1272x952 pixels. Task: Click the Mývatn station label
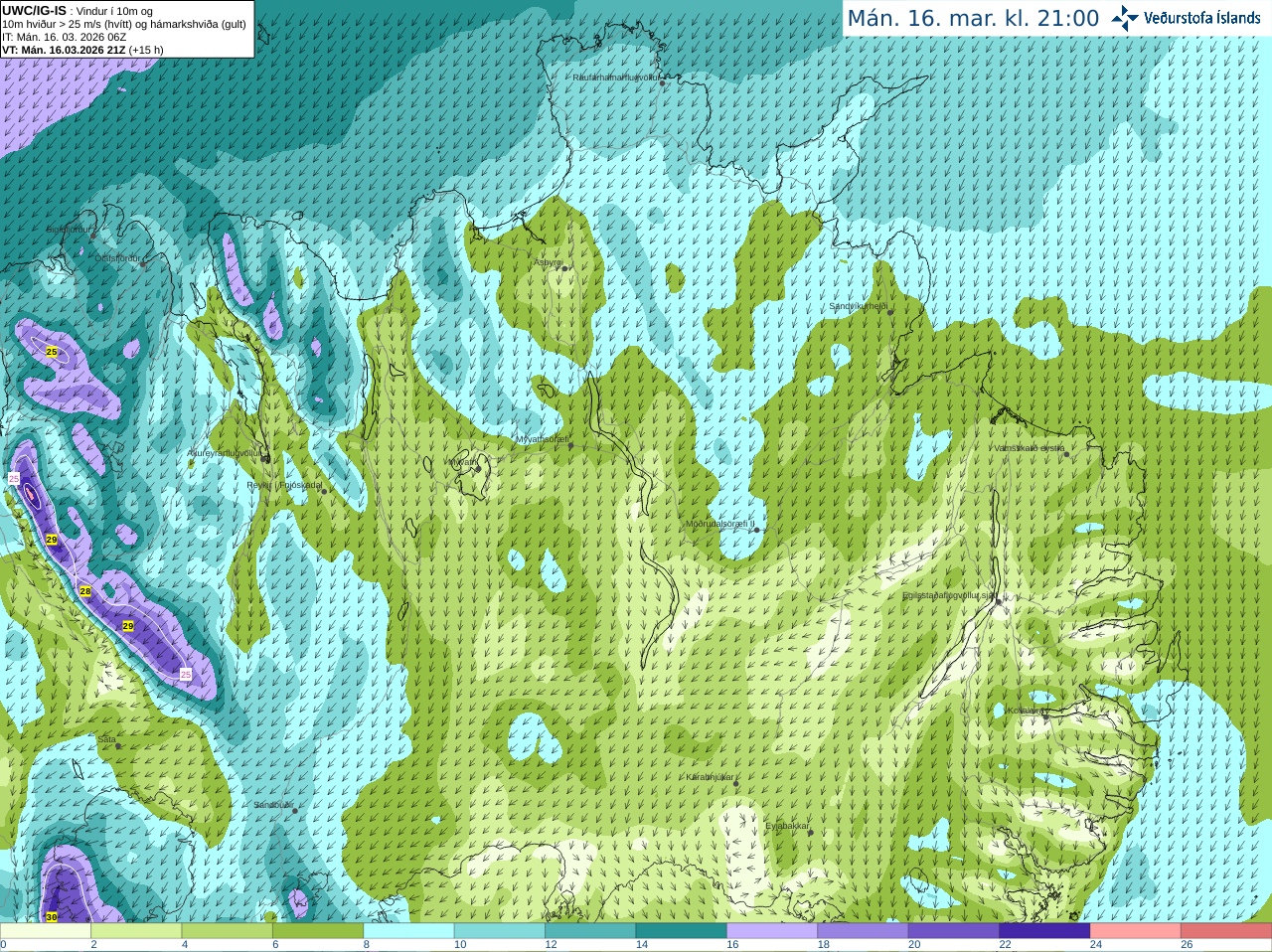point(462,461)
